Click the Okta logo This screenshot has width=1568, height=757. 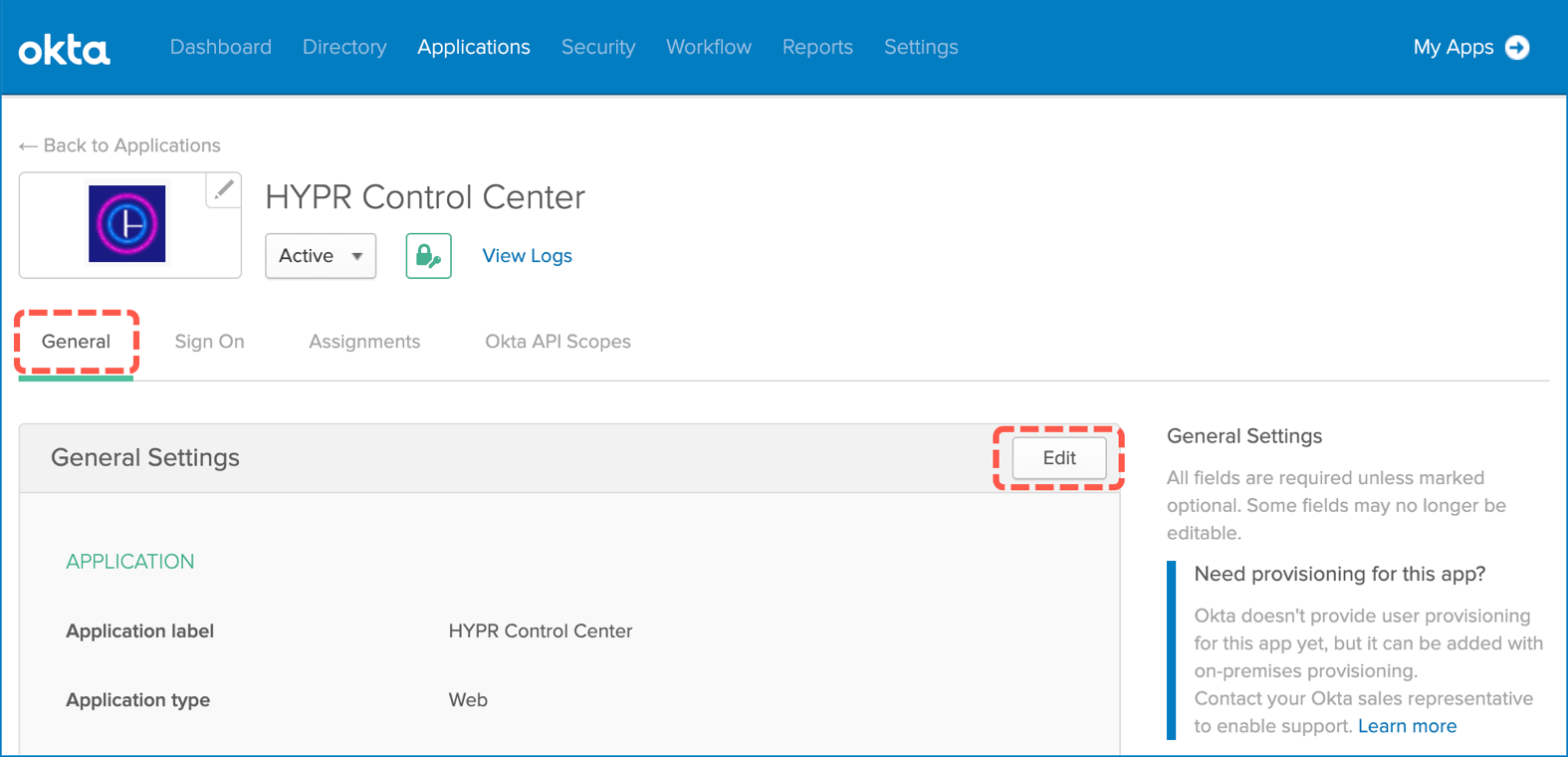point(64,49)
